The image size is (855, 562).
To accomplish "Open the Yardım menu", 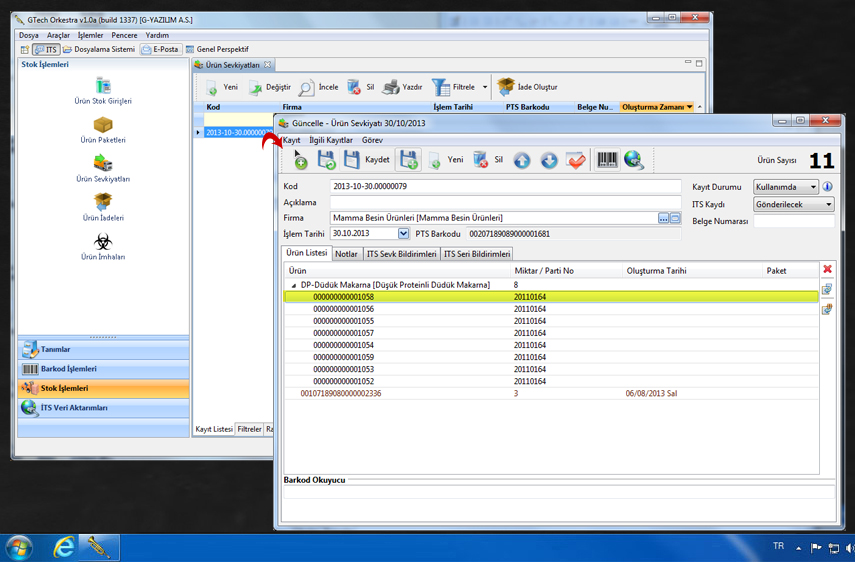I will tap(157, 35).
